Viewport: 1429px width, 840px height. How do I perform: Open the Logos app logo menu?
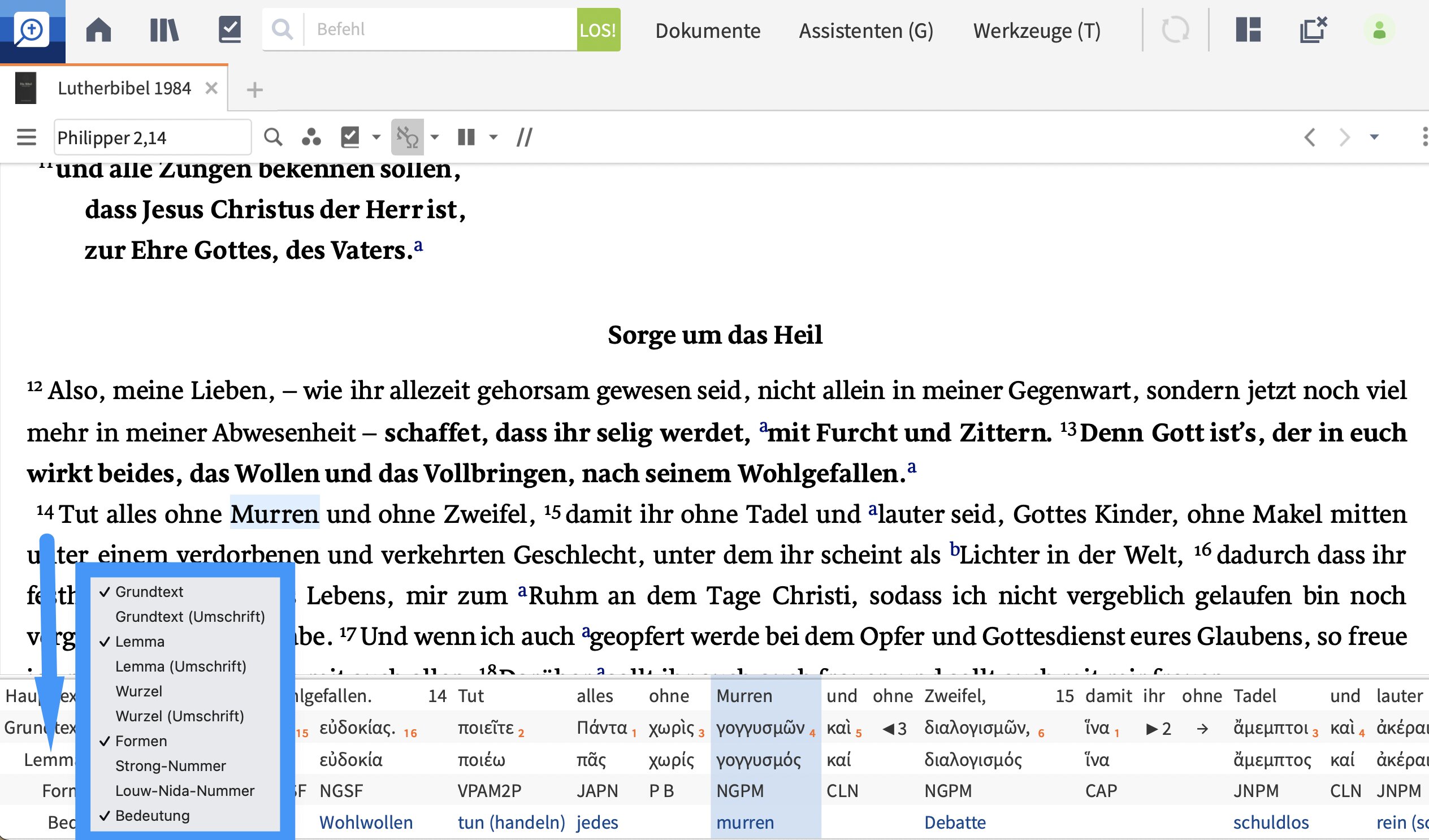(32, 31)
